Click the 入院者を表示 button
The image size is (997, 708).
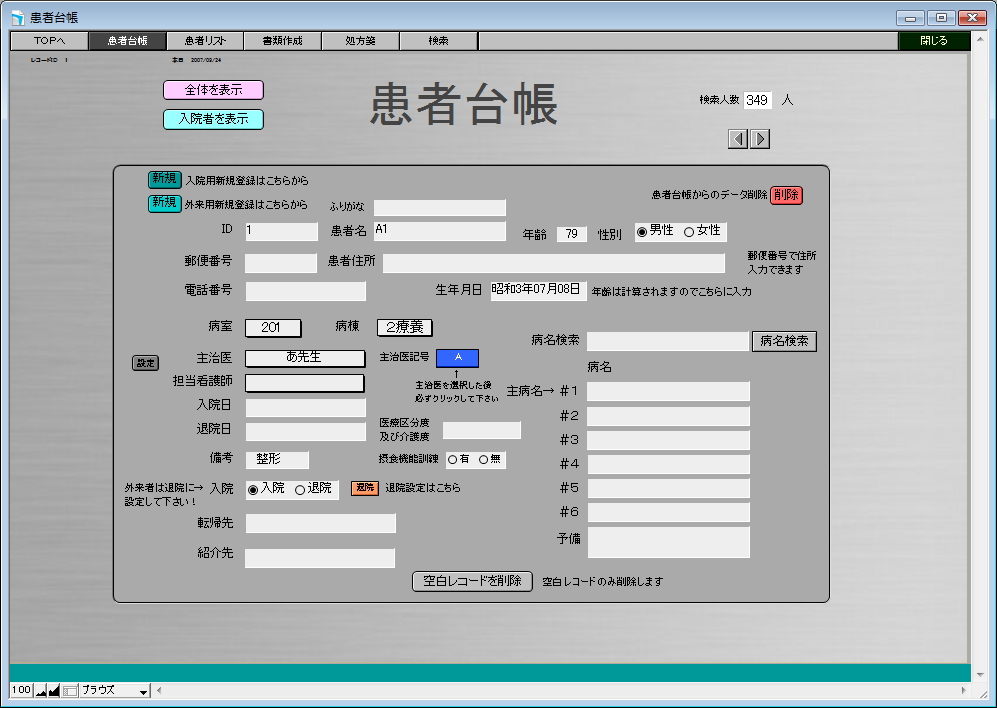coord(214,119)
